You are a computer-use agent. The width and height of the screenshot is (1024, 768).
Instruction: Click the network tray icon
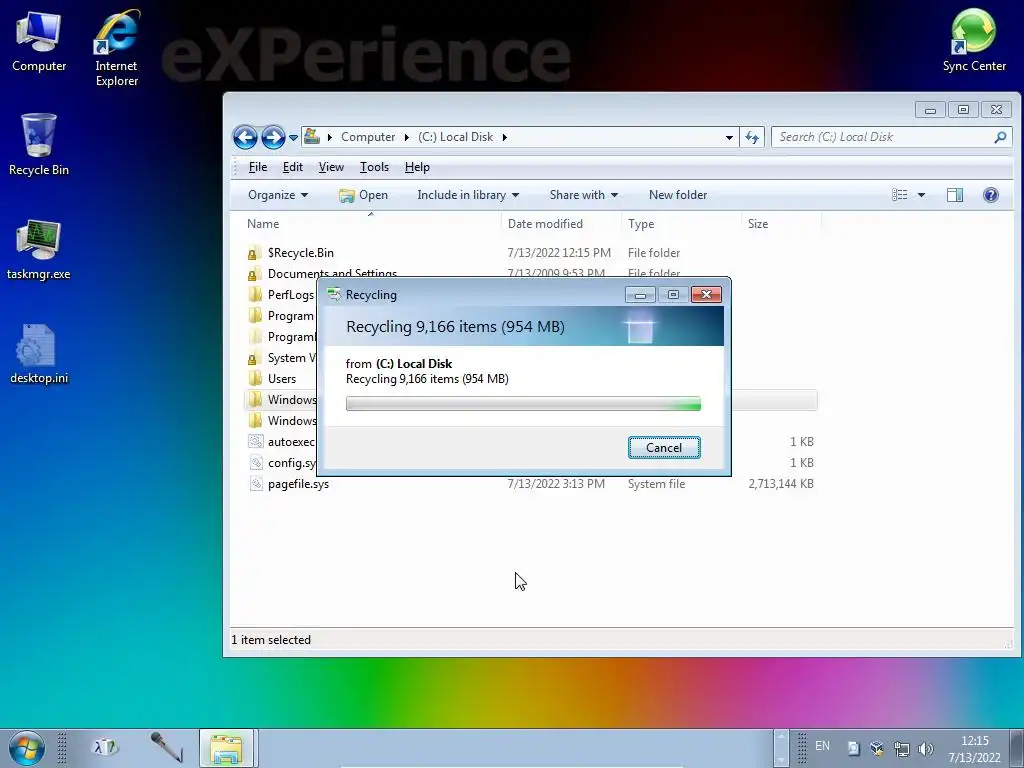coord(901,748)
